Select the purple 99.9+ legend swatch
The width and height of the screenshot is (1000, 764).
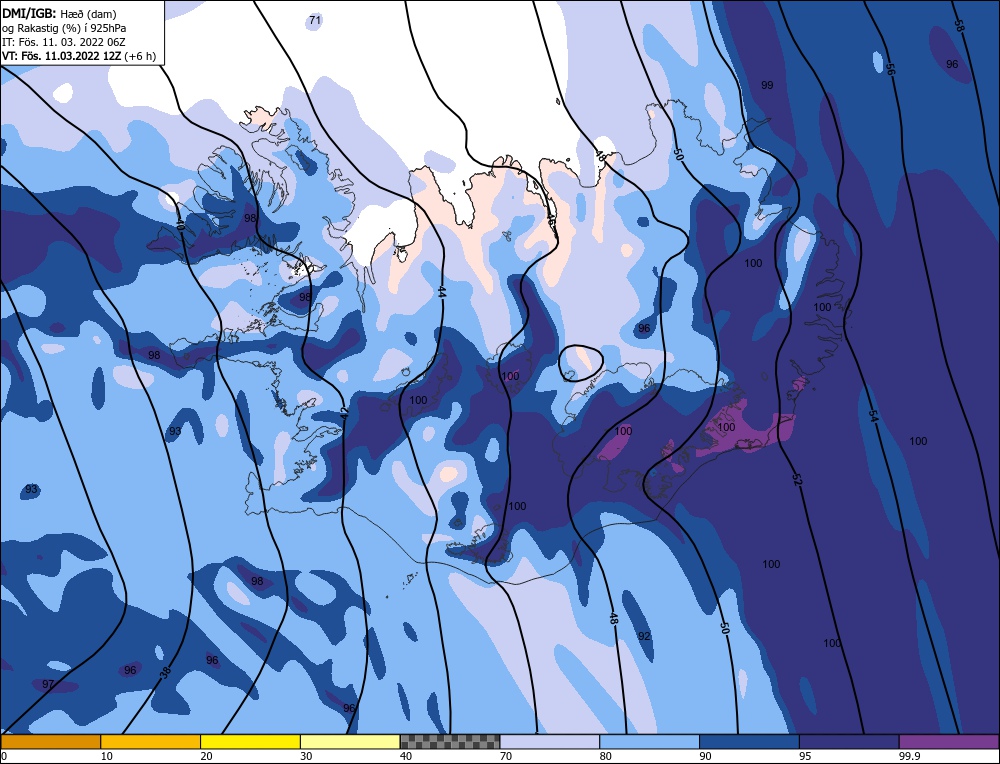[x=949, y=741]
